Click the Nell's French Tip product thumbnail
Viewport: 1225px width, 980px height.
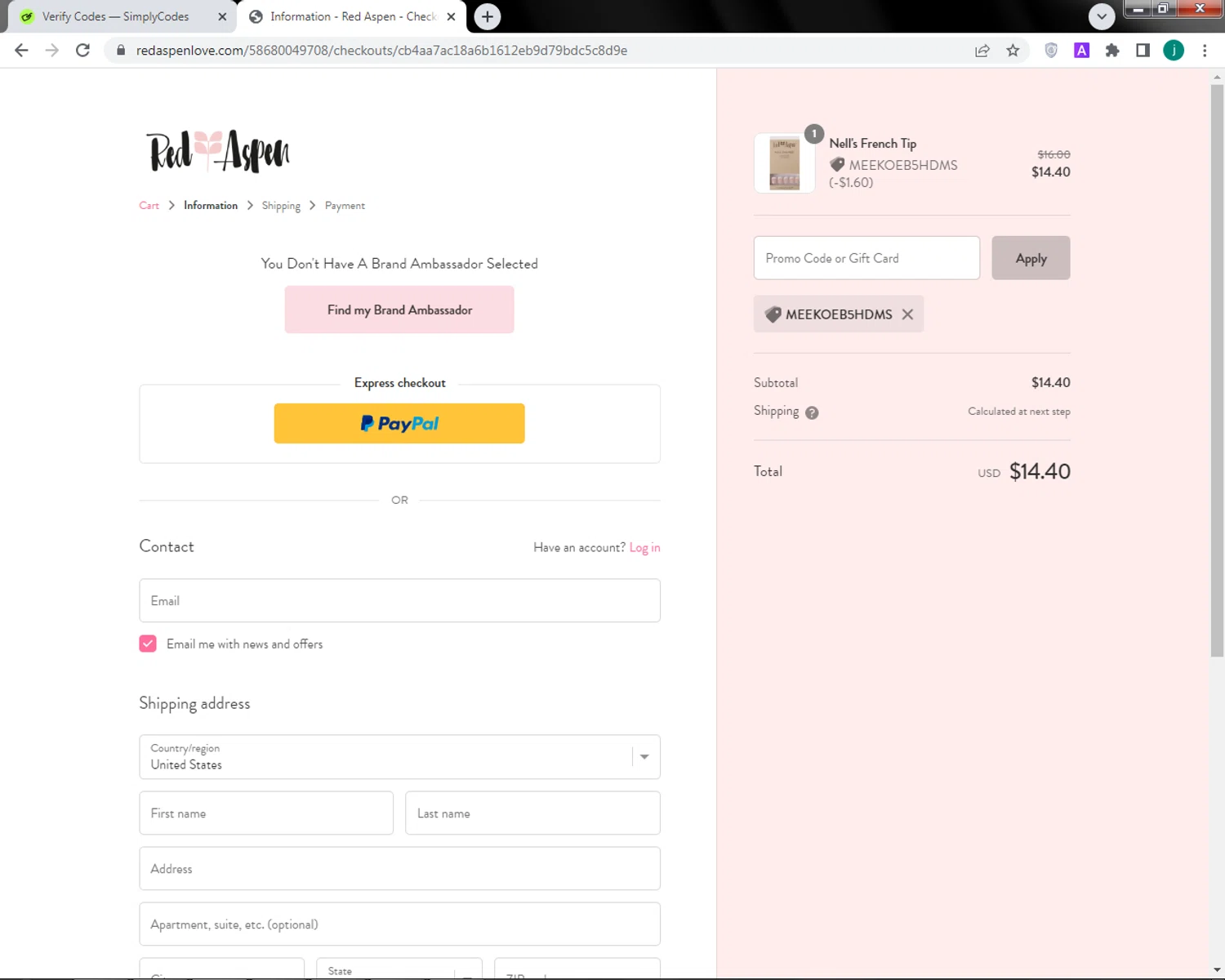point(785,163)
